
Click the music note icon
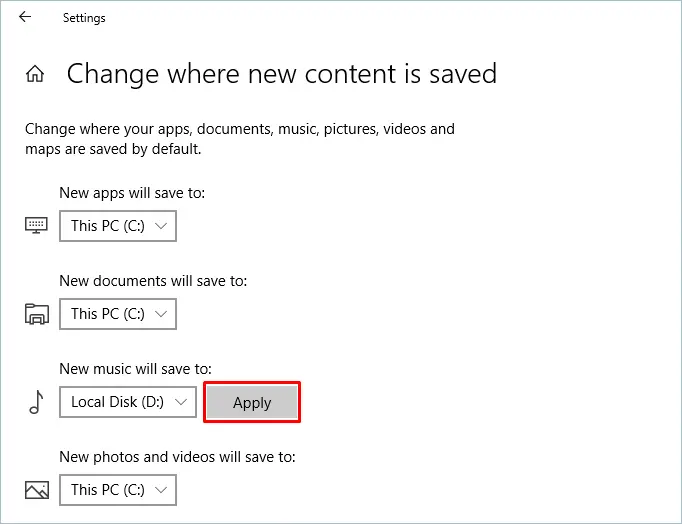[37, 402]
